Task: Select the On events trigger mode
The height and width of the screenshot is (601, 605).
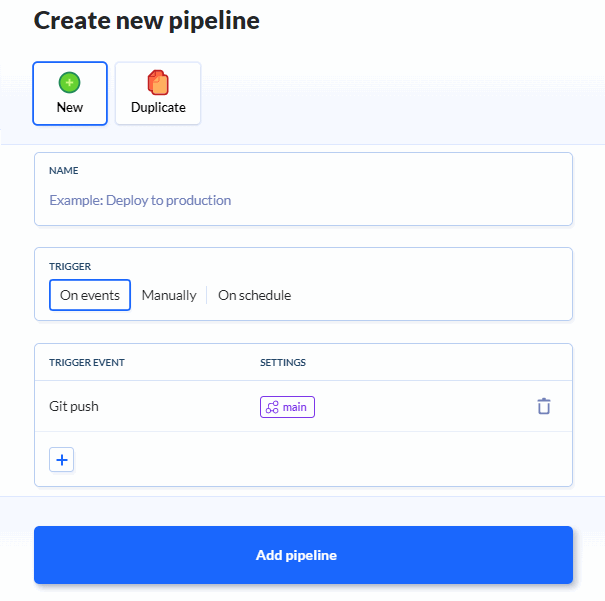Action: coord(90,295)
